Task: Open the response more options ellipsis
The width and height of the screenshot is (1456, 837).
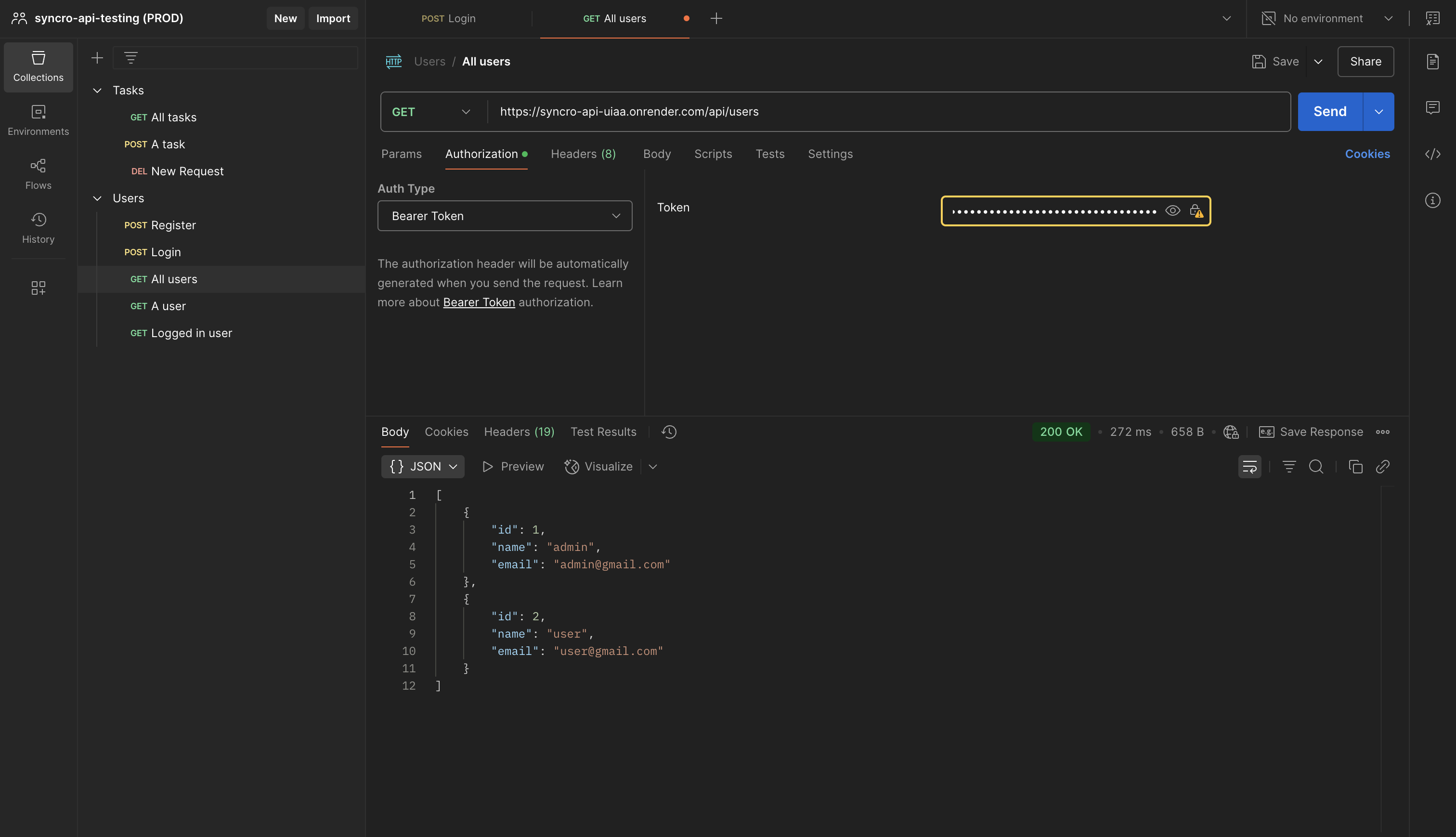Action: pyautogui.click(x=1382, y=432)
